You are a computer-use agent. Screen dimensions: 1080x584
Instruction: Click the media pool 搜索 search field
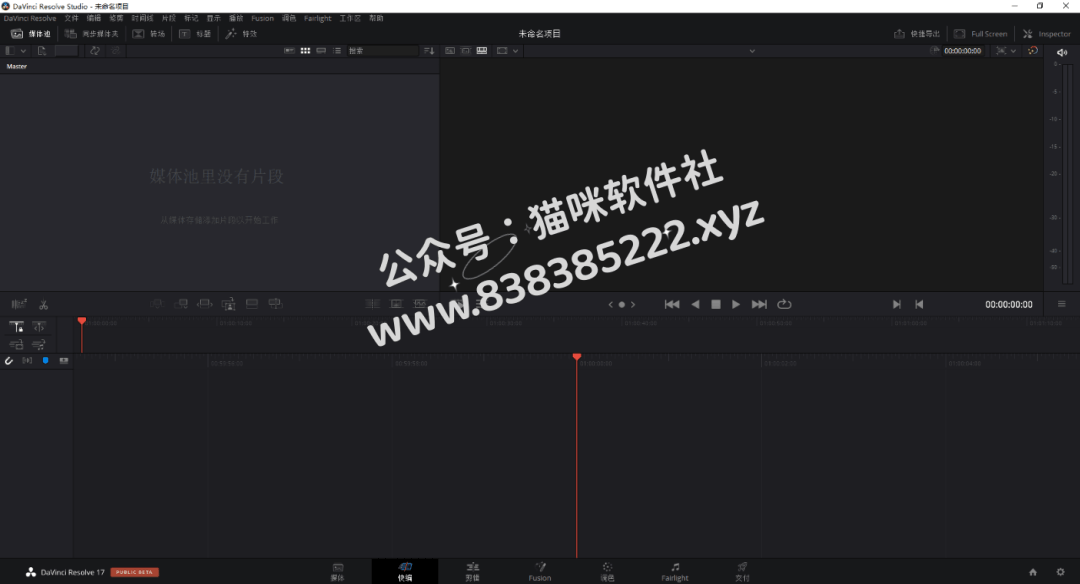(x=382, y=51)
